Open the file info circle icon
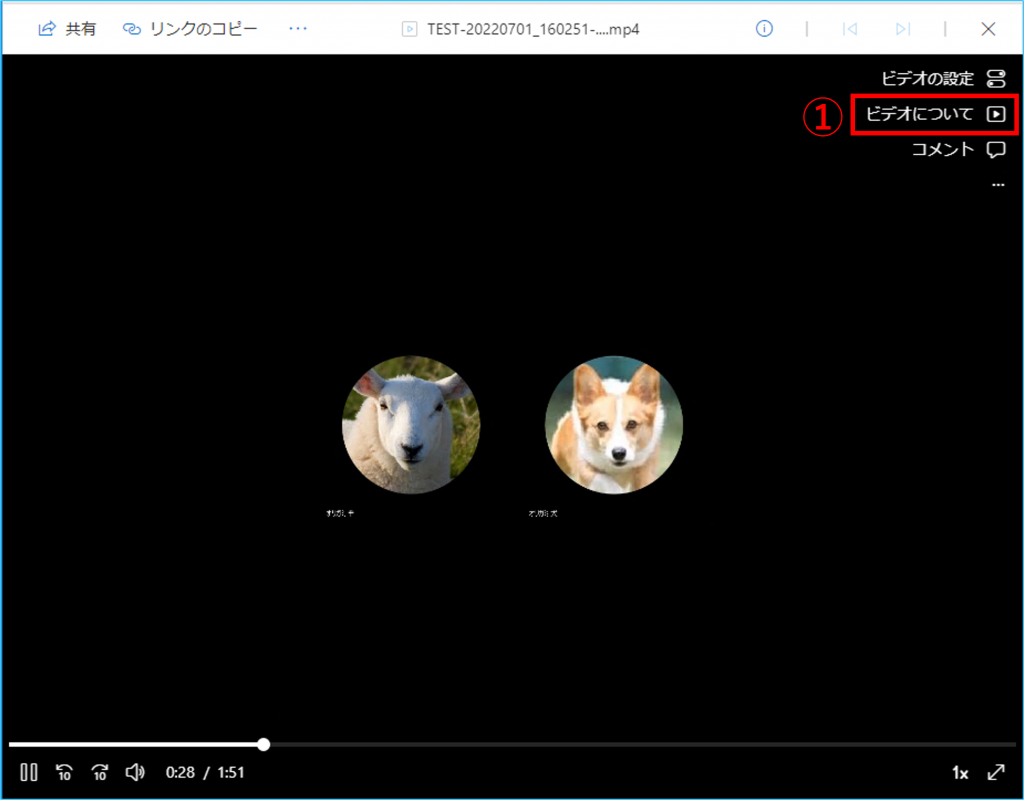 pyautogui.click(x=764, y=29)
